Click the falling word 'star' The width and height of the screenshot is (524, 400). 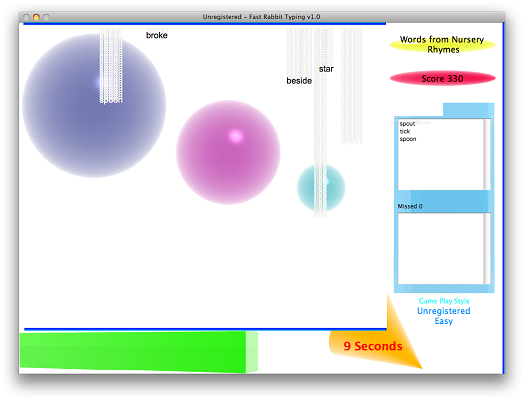pyautogui.click(x=326, y=69)
